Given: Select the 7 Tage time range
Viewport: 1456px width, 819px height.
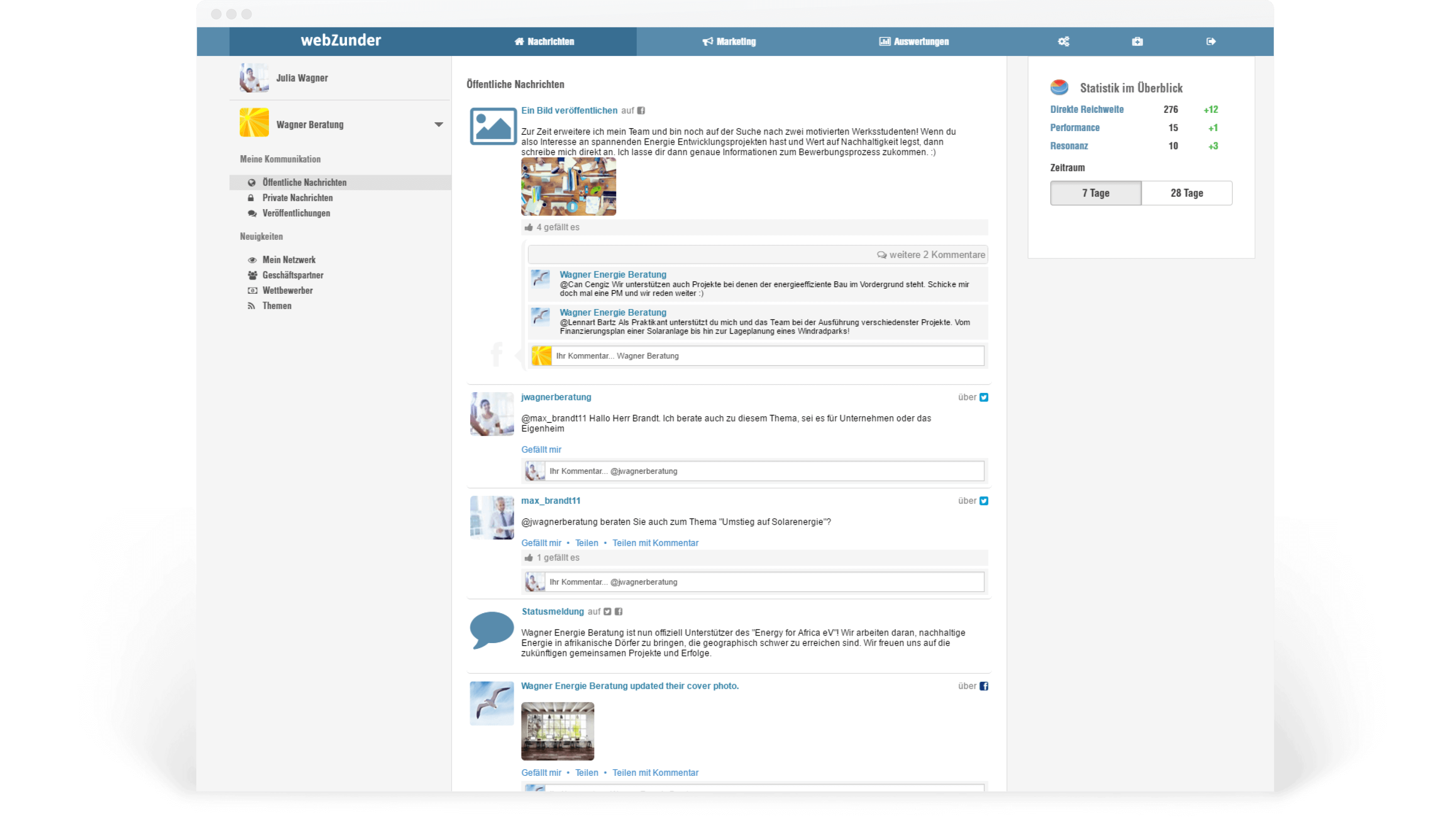Looking at the screenshot, I should coord(1095,193).
